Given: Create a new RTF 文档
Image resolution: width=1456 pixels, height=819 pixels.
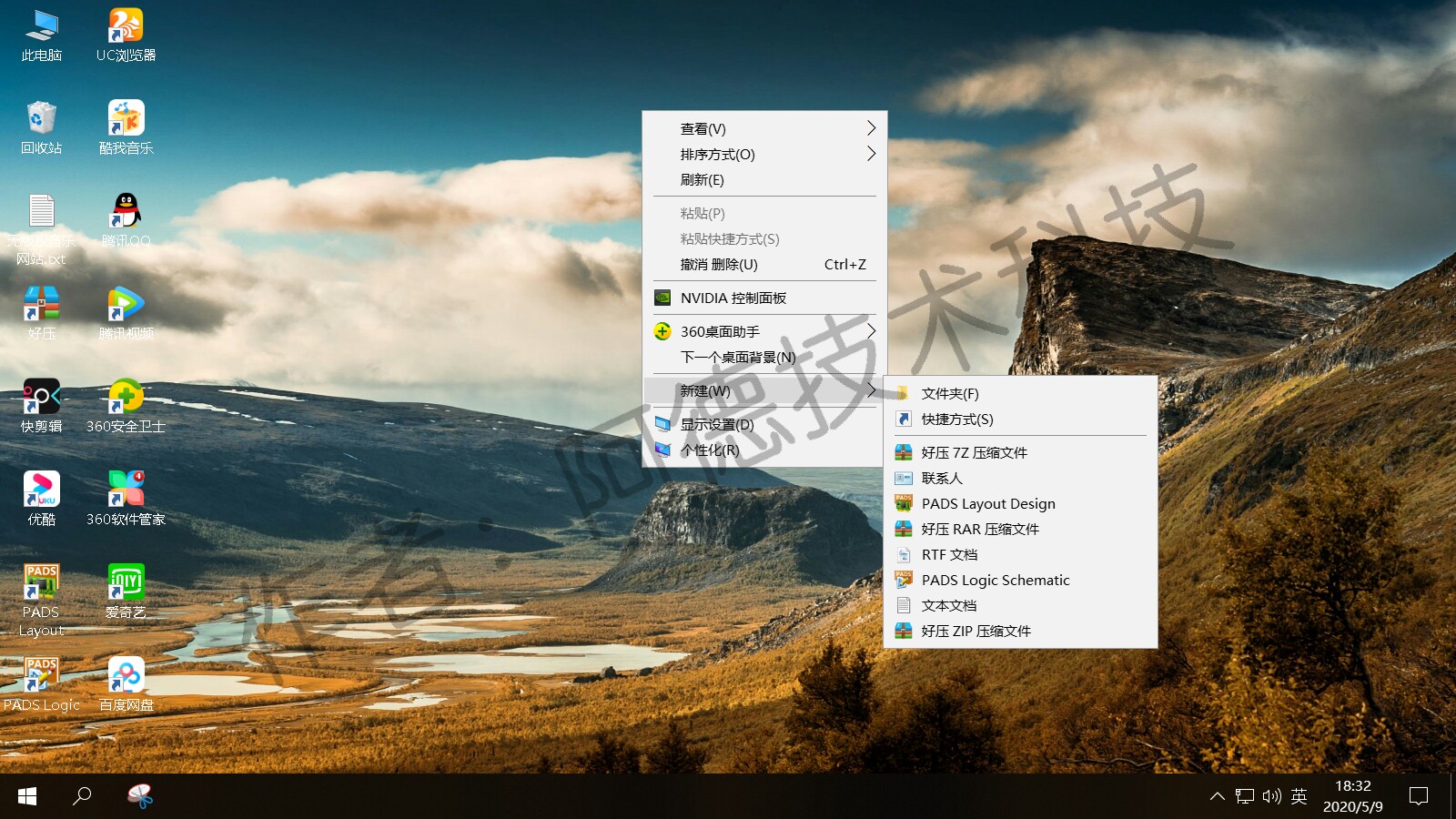Looking at the screenshot, I should pos(1020,554).
